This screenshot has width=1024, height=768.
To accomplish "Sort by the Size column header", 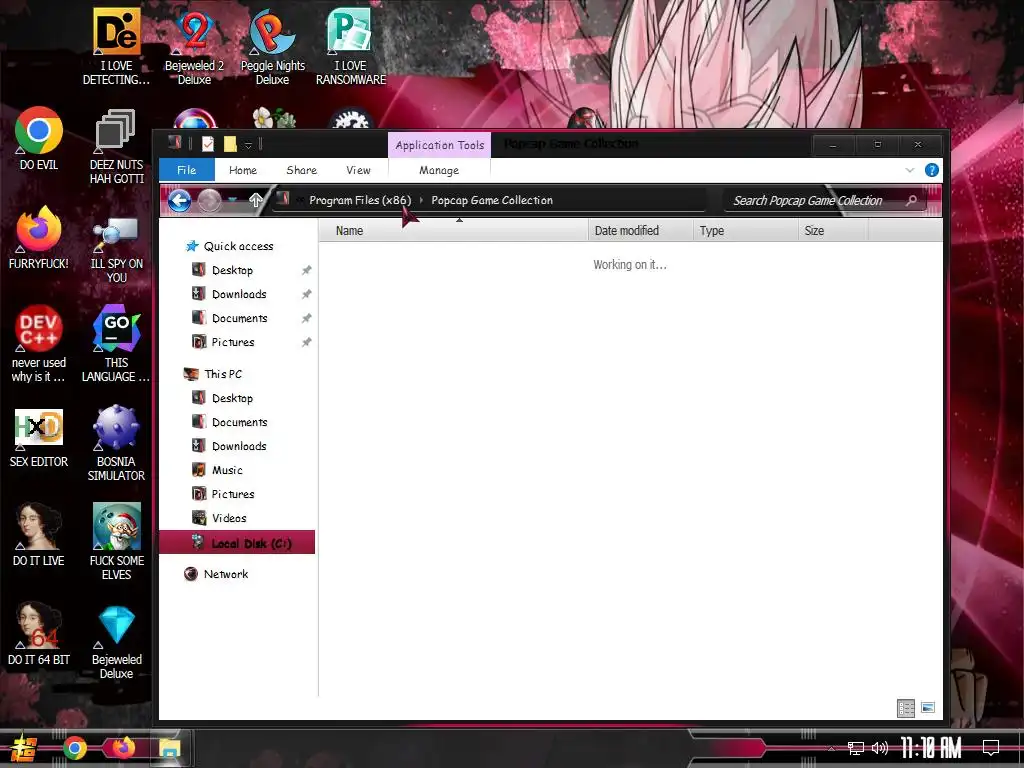I will click(x=833, y=231).
